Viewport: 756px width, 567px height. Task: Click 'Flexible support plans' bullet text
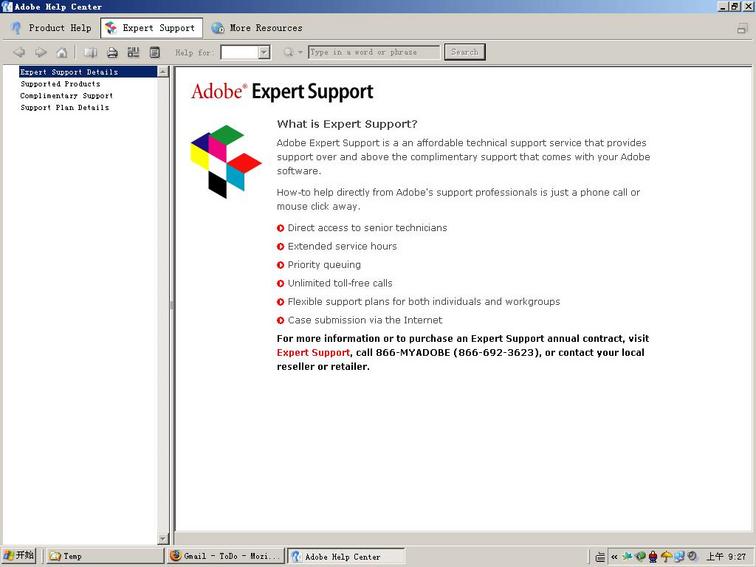(x=424, y=302)
